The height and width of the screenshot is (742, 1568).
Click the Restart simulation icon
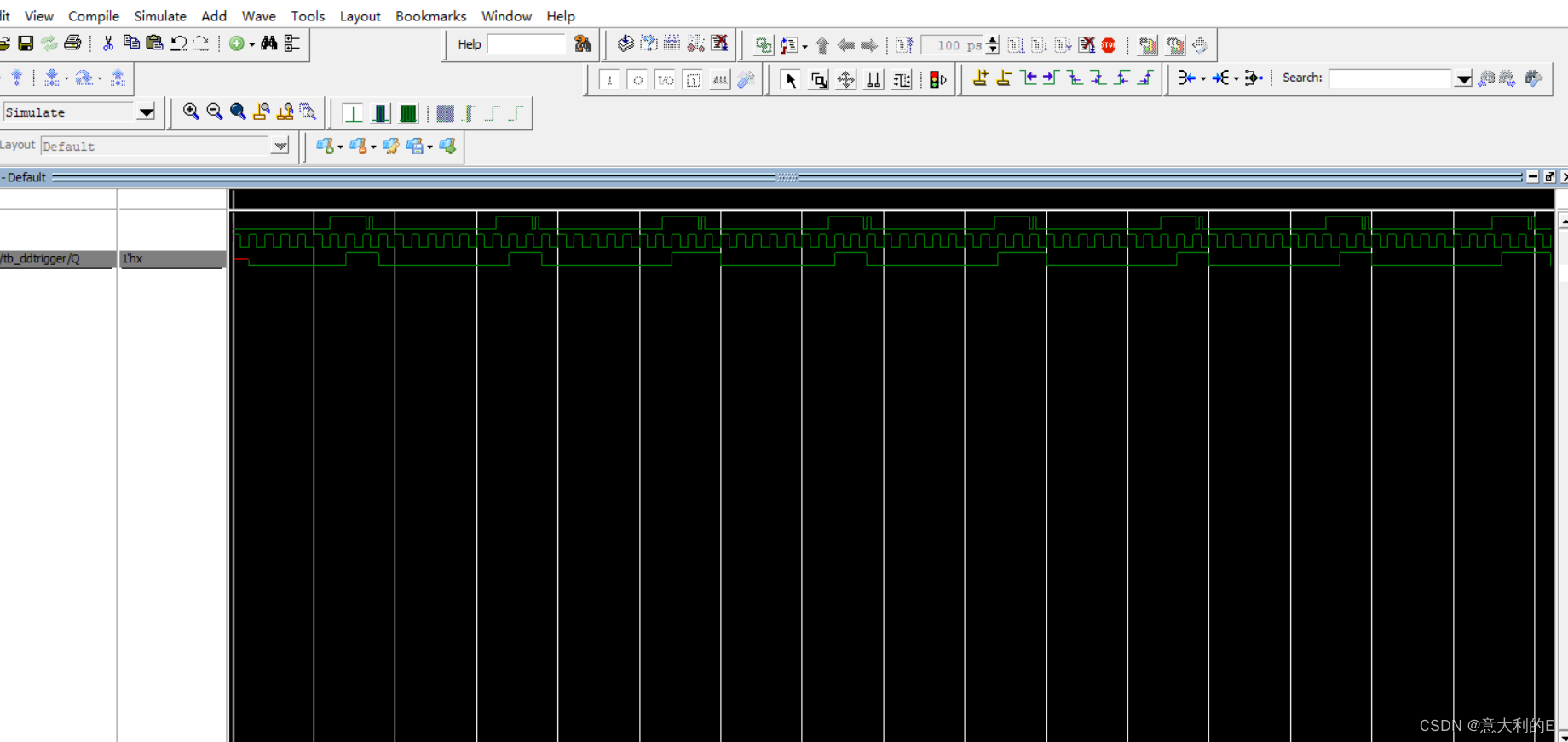click(x=905, y=45)
